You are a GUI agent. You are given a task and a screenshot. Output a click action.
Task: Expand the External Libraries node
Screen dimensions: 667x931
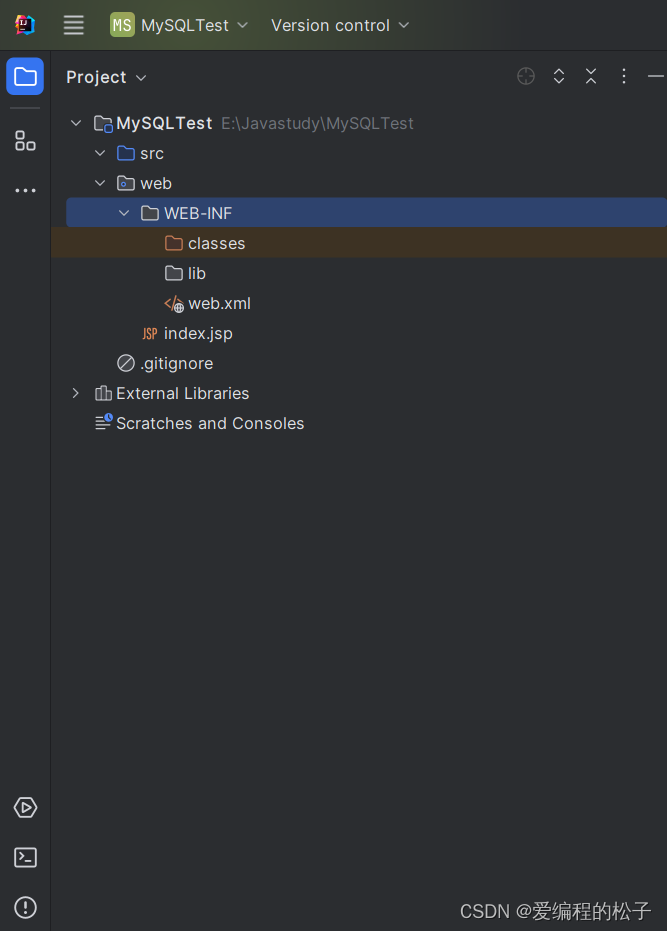pos(75,393)
